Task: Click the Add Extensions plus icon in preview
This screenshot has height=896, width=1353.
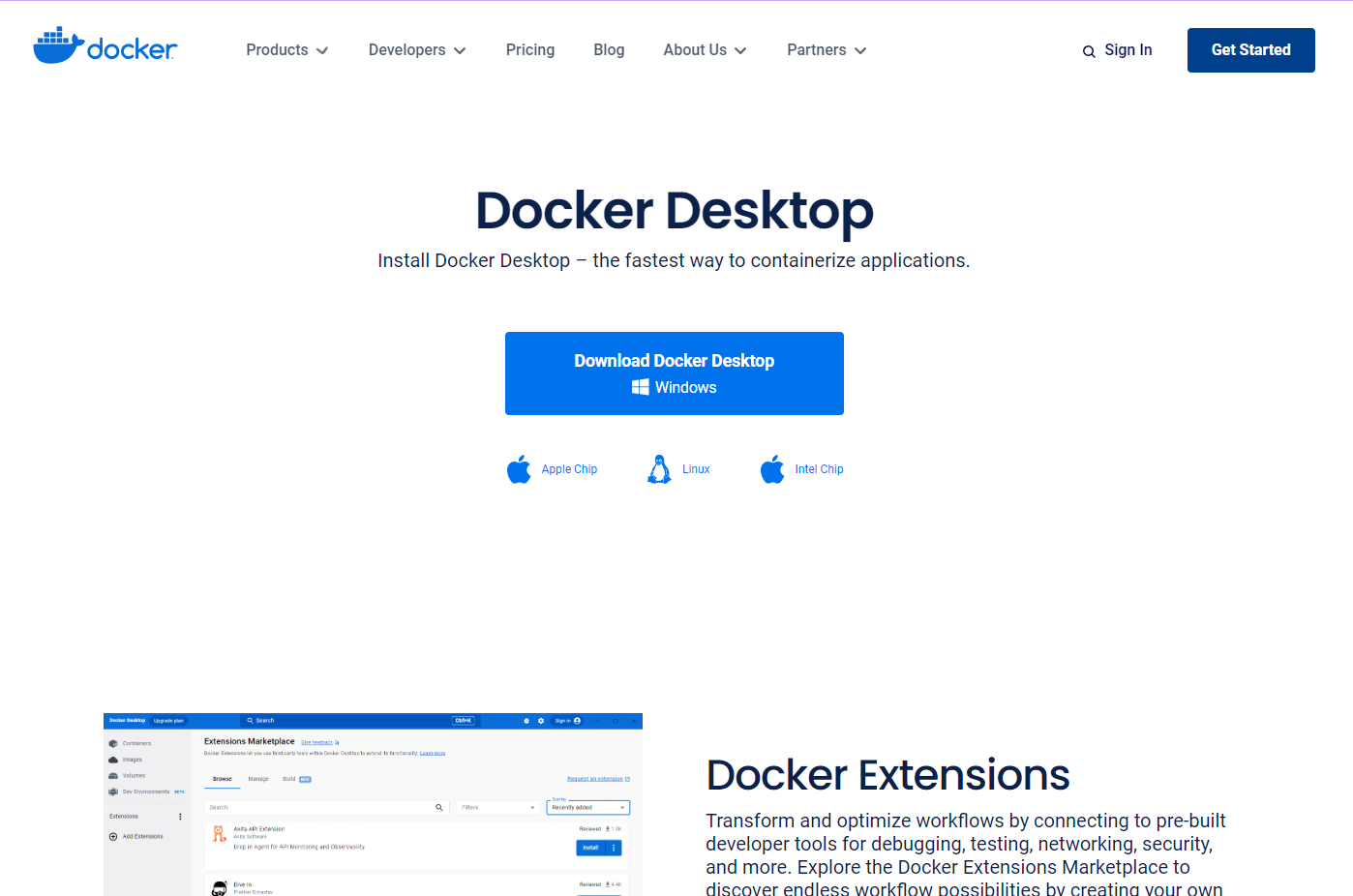Action: 113,837
